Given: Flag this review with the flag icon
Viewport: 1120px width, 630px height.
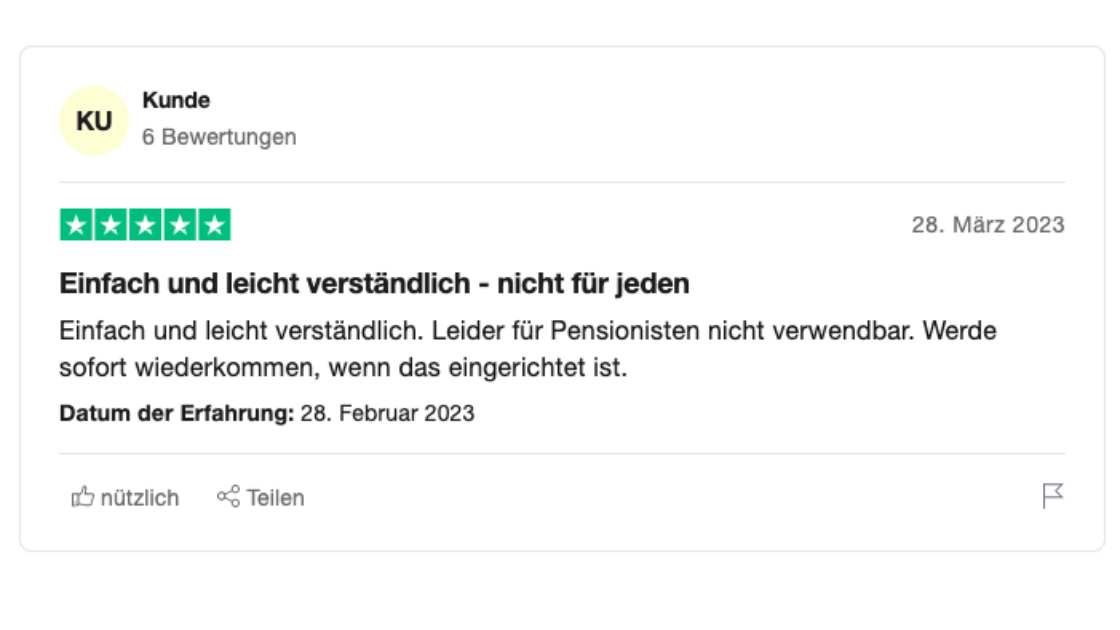Looking at the screenshot, I should pyautogui.click(x=1052, y=496).
